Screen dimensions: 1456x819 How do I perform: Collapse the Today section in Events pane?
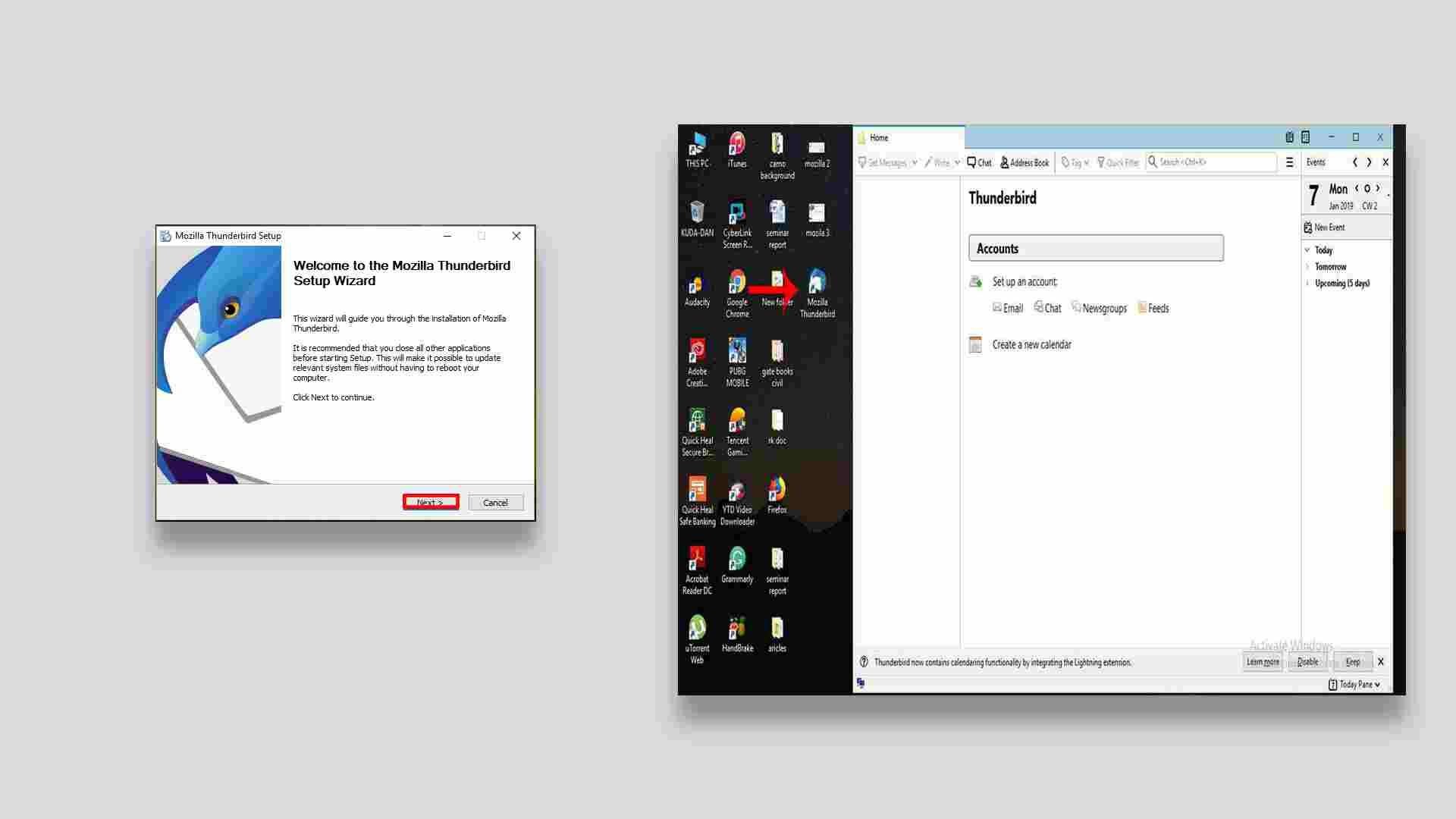1307,250
